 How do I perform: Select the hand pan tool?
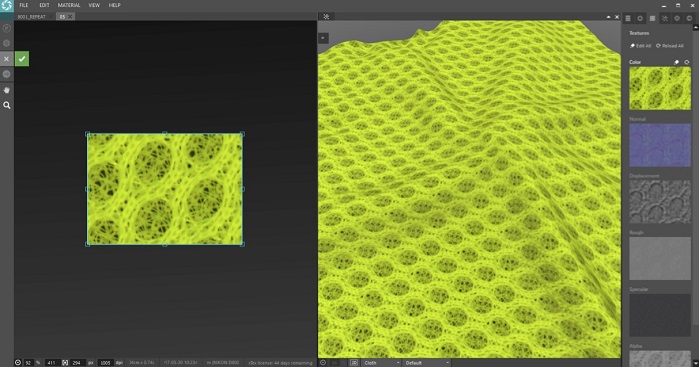click(6, 90)
